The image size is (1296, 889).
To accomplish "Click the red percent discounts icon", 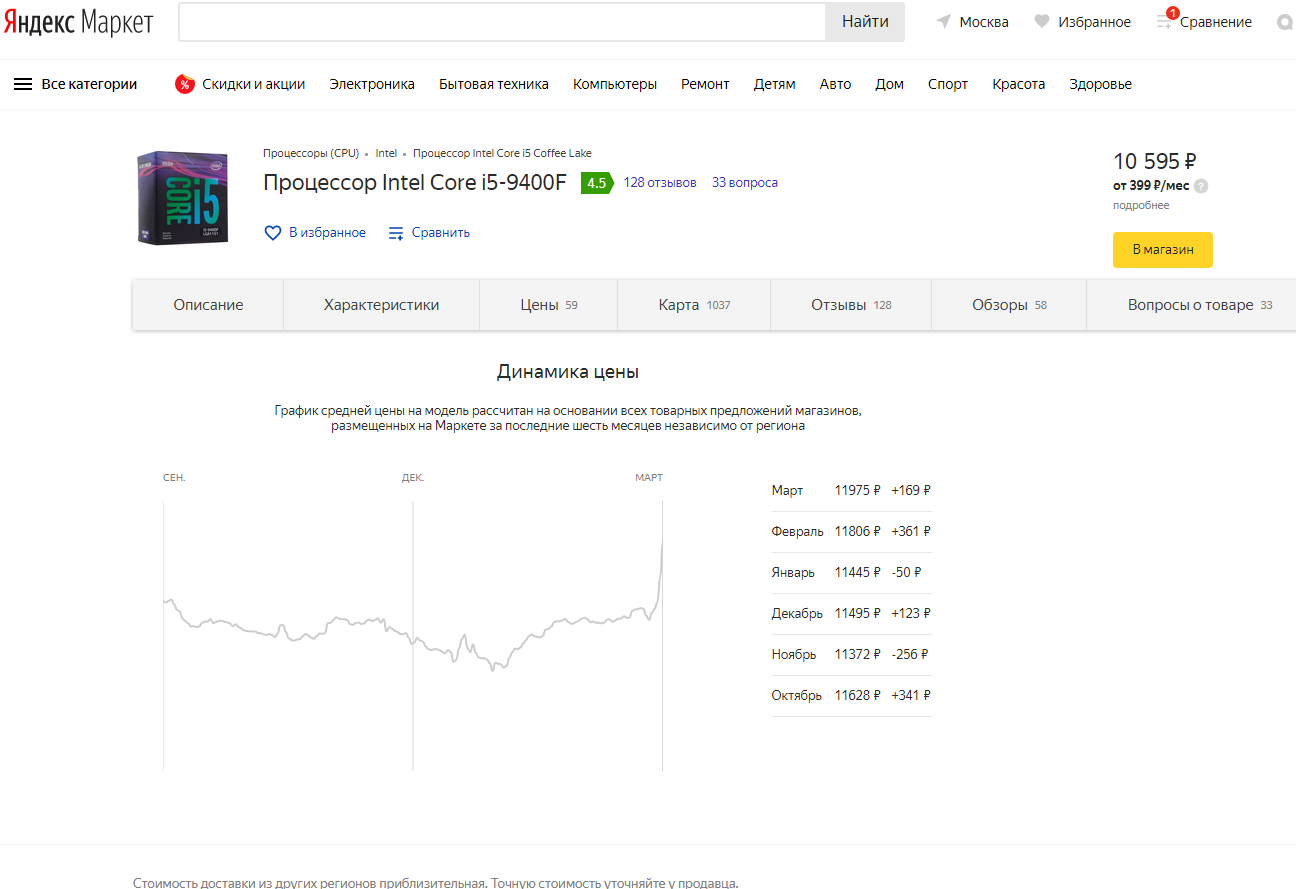I will (184, 84).
